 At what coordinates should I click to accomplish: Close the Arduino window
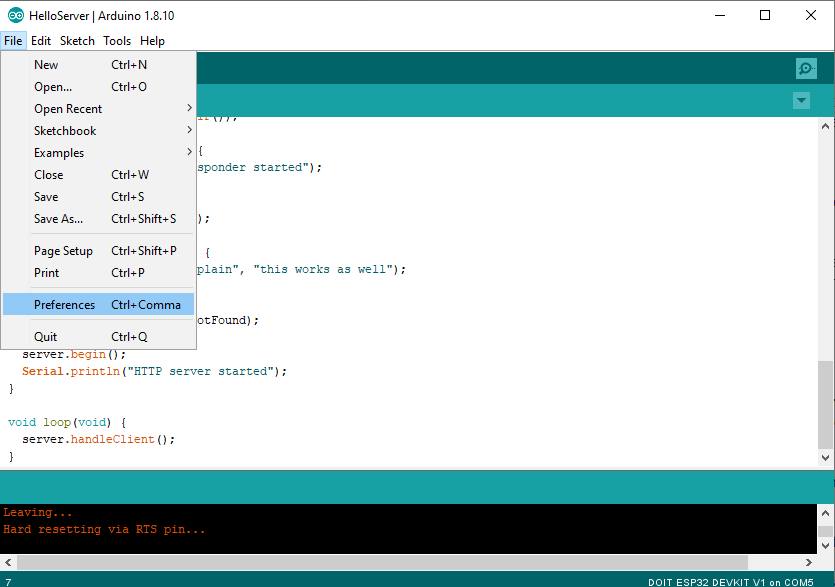point(811,15)
